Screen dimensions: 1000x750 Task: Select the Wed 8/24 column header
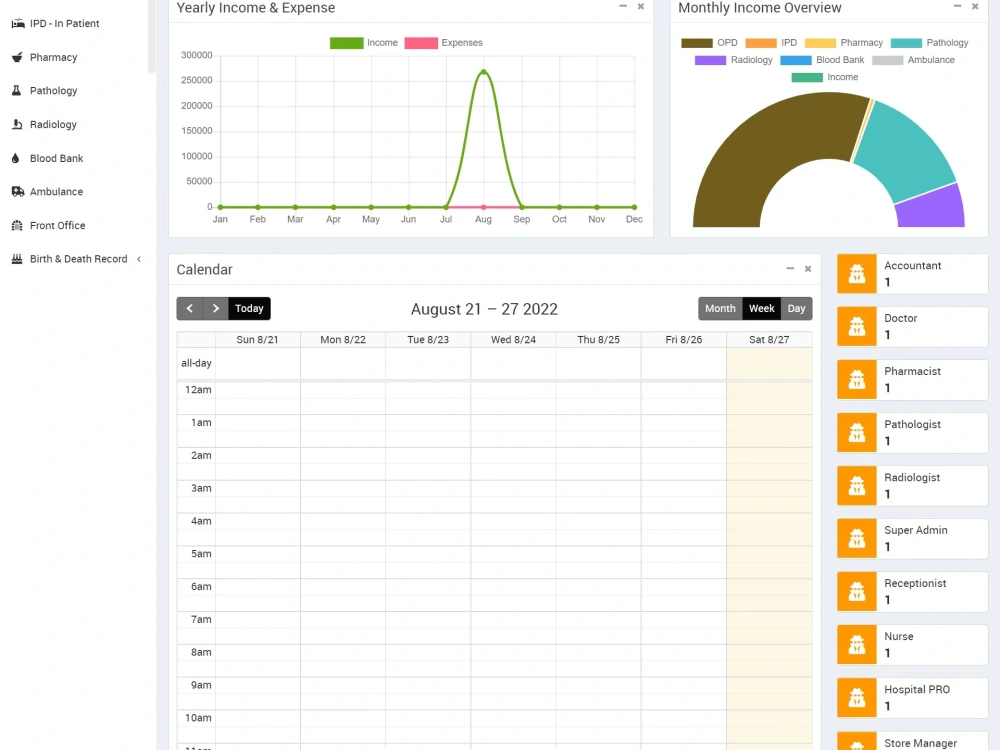pyautogui.click(x=513, y=340)
